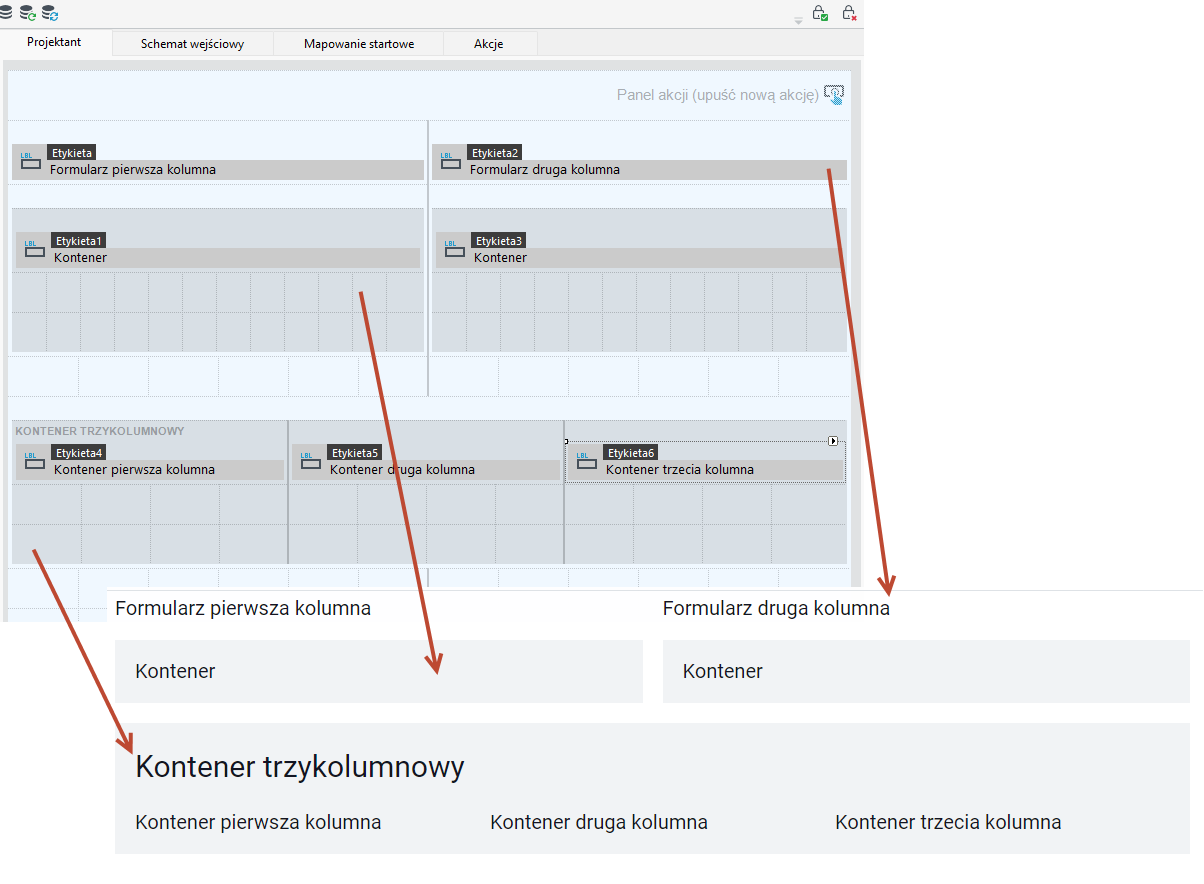Click 'Kontener pierwsza kolumna' in the preview
The height and width of the screenshot is (884, 1204).
[x=258, y=823]
